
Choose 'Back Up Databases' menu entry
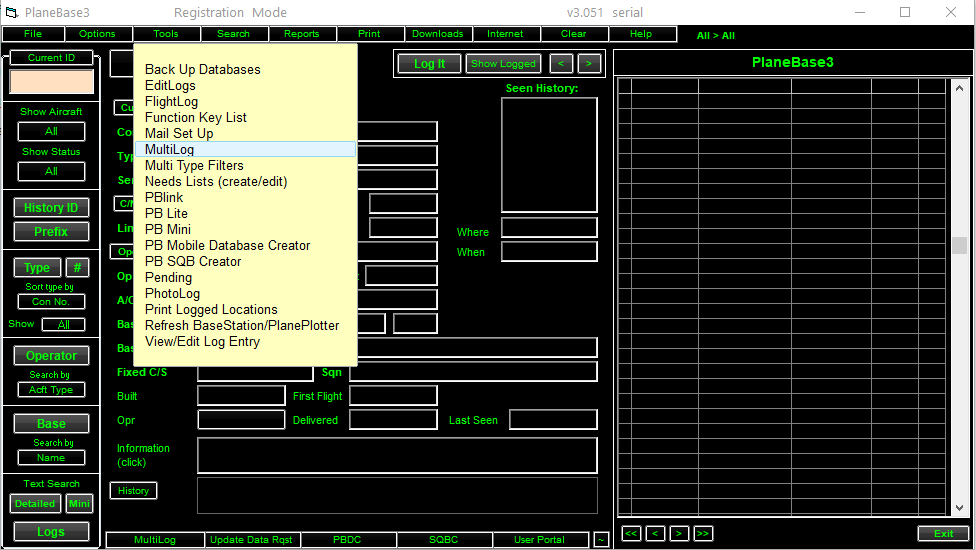[x=202, y=69]
